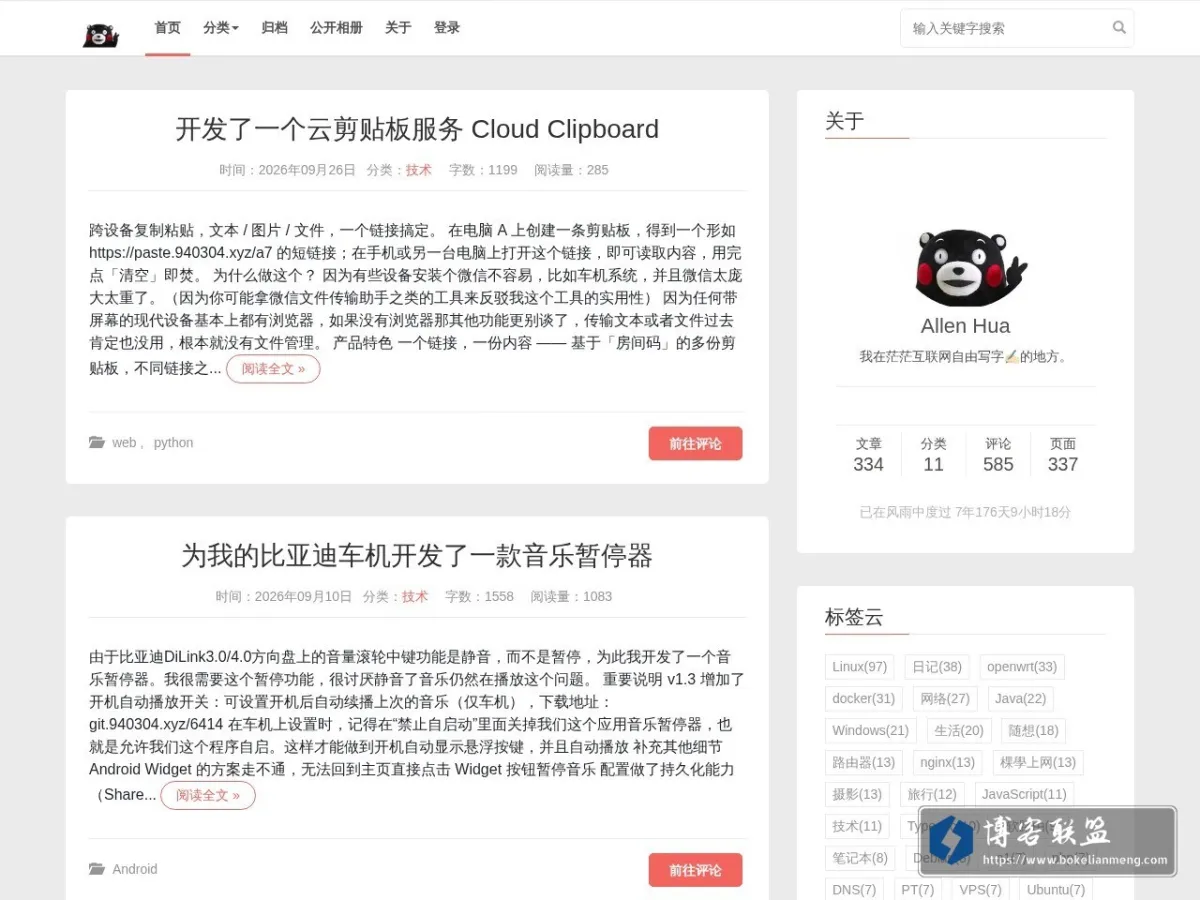Click Allen Hua's Kumamon avatar
The width and height of the screenshot is (1200, 900).
point(971,268)
